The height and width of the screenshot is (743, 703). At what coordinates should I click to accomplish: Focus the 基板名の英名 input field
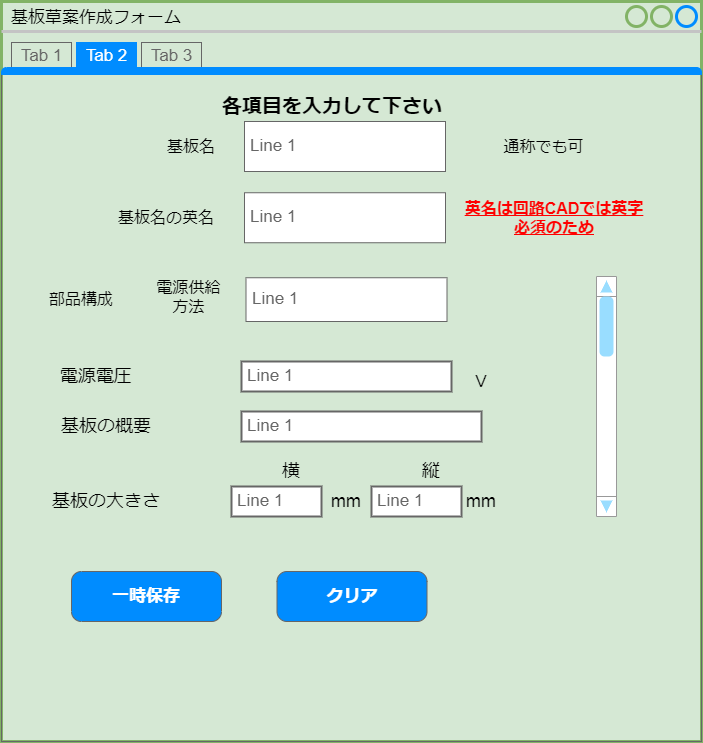[345, 217]
